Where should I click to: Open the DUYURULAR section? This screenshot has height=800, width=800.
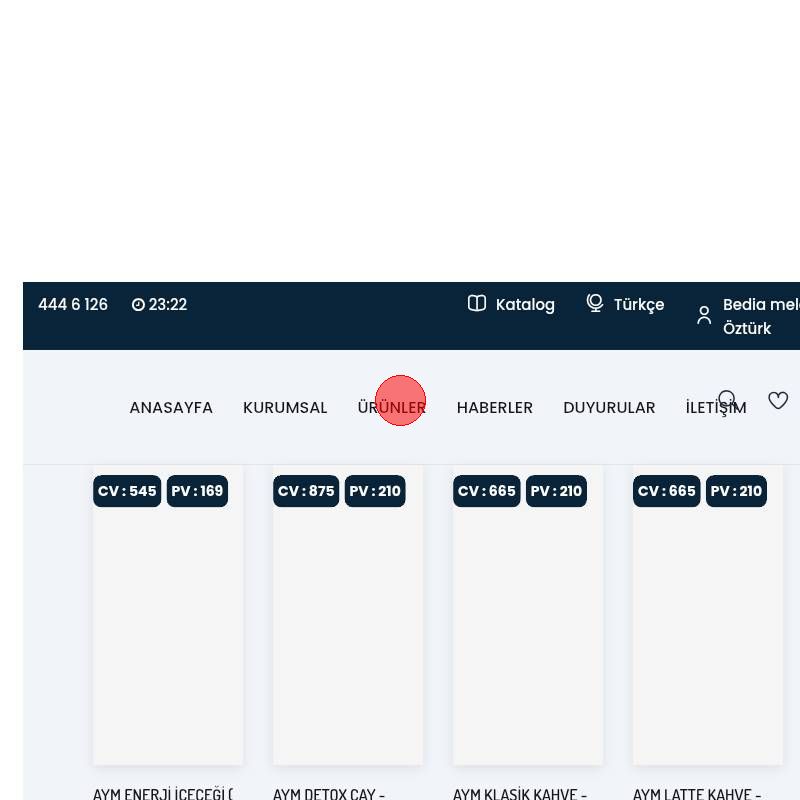coord(609,408)
